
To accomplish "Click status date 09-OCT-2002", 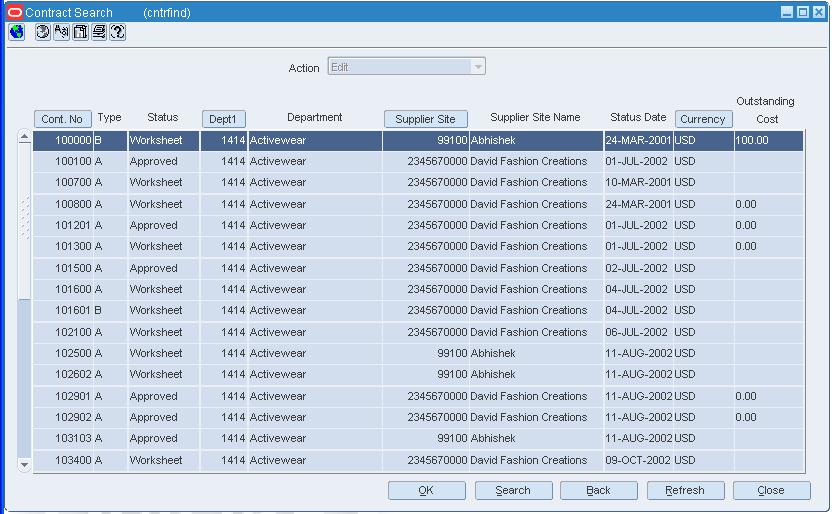I will point(638,460).
